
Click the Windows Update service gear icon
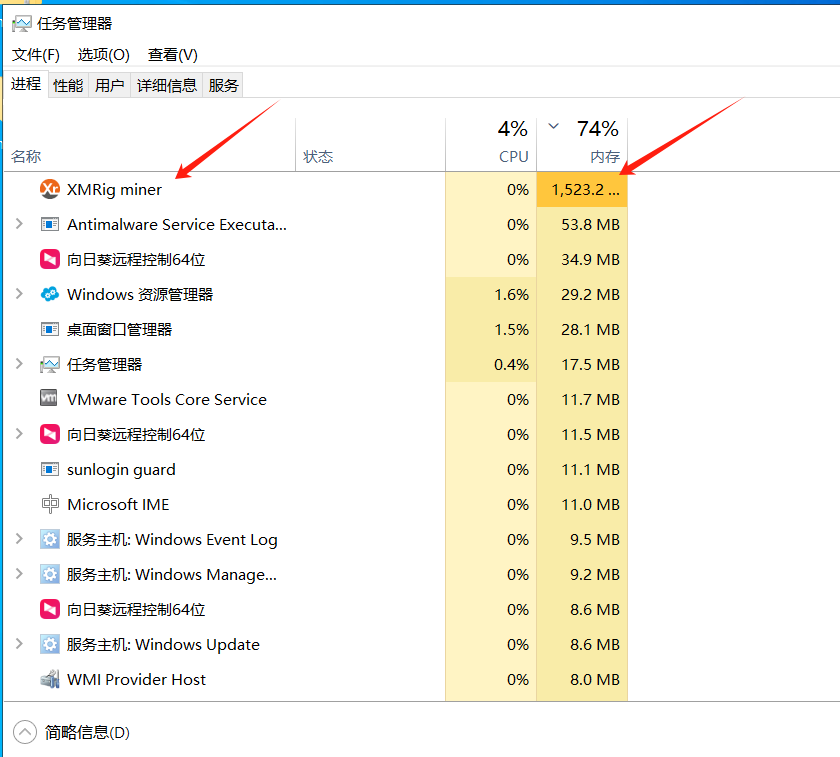[x=50, y=644]
